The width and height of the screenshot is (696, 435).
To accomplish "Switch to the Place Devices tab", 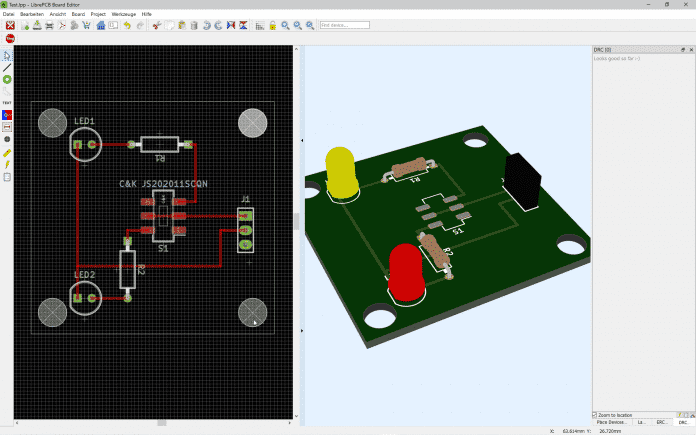I will click(x=612, y=422).
